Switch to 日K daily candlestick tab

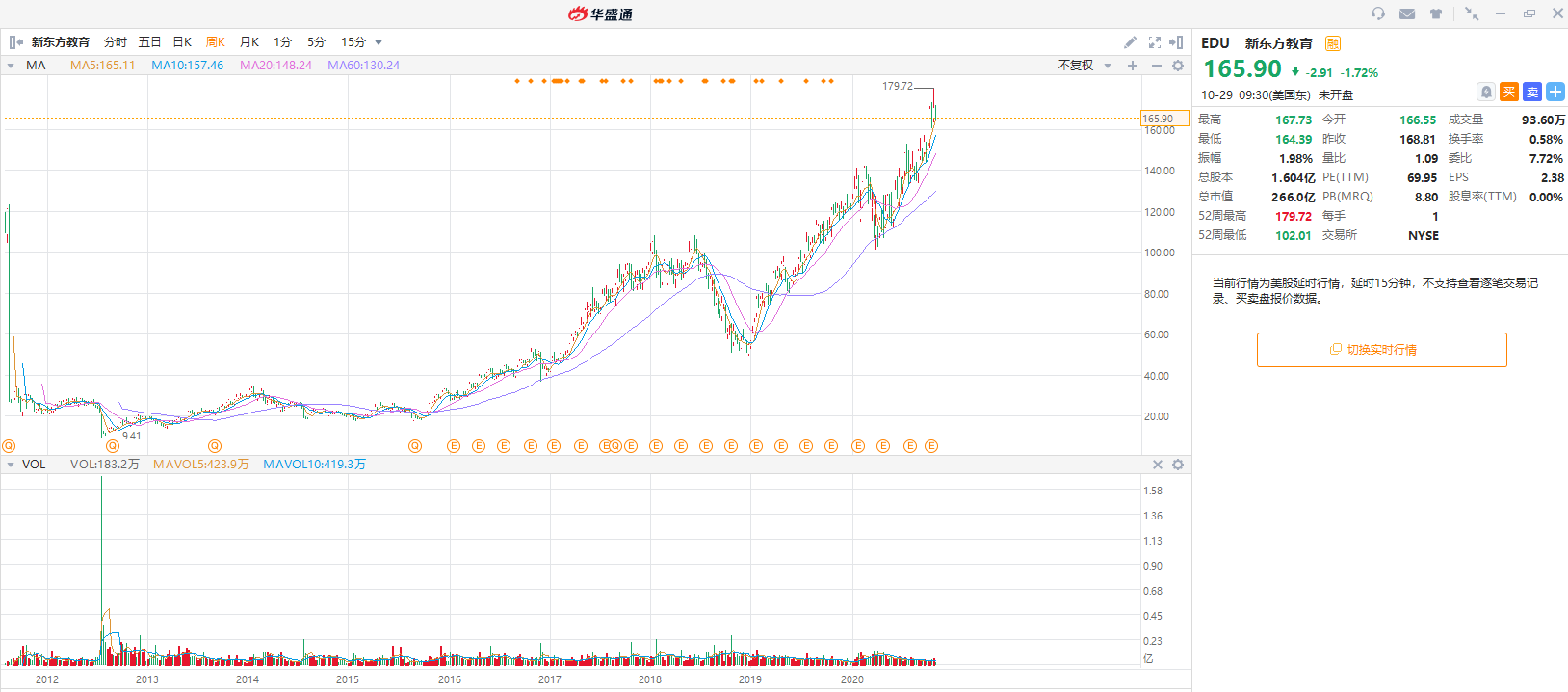click(x=182, y=42)
